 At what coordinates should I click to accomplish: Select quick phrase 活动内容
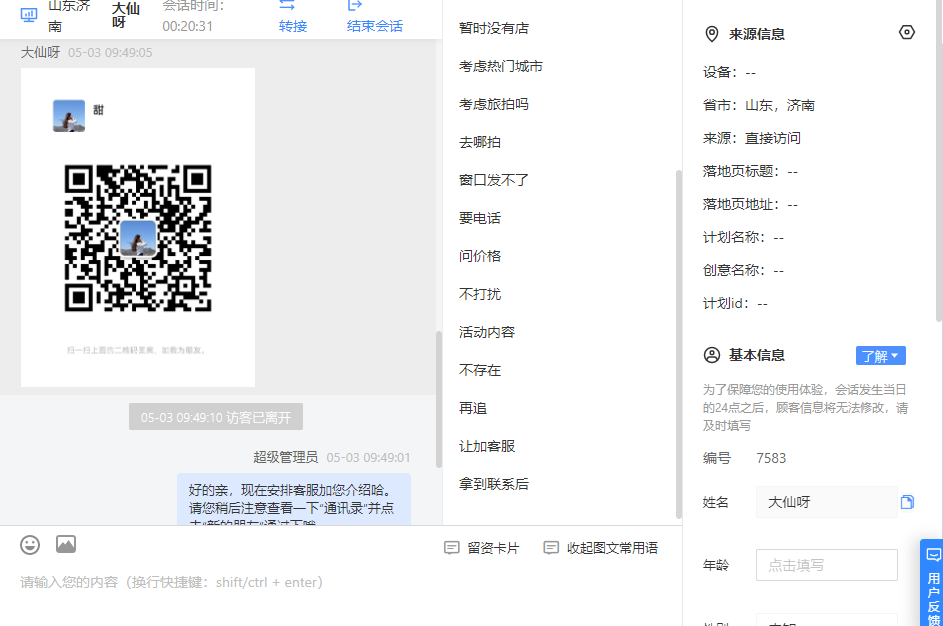[x=487, y=332]
